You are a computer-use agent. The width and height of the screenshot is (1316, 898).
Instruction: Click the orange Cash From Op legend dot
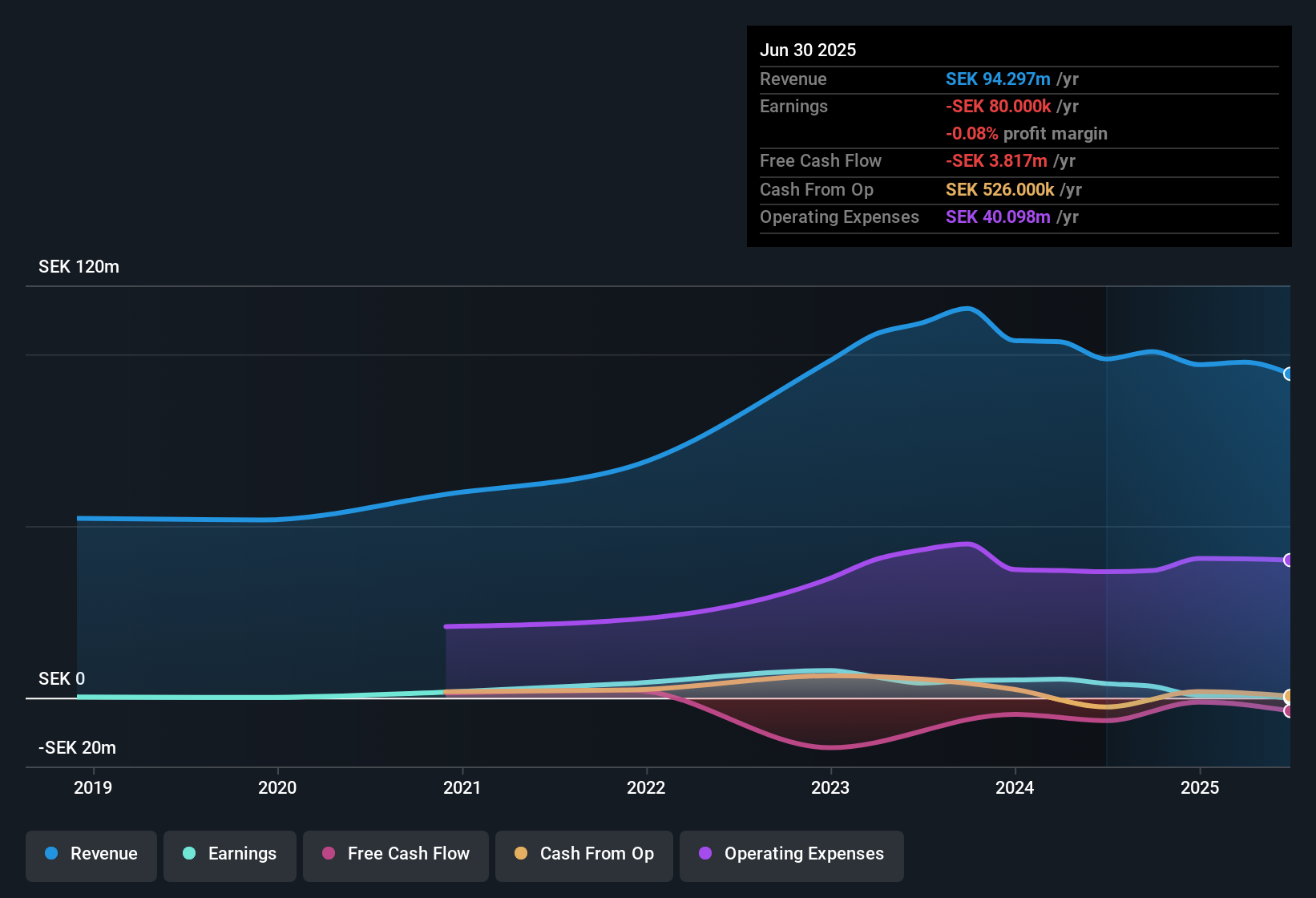tap(521, 855)
